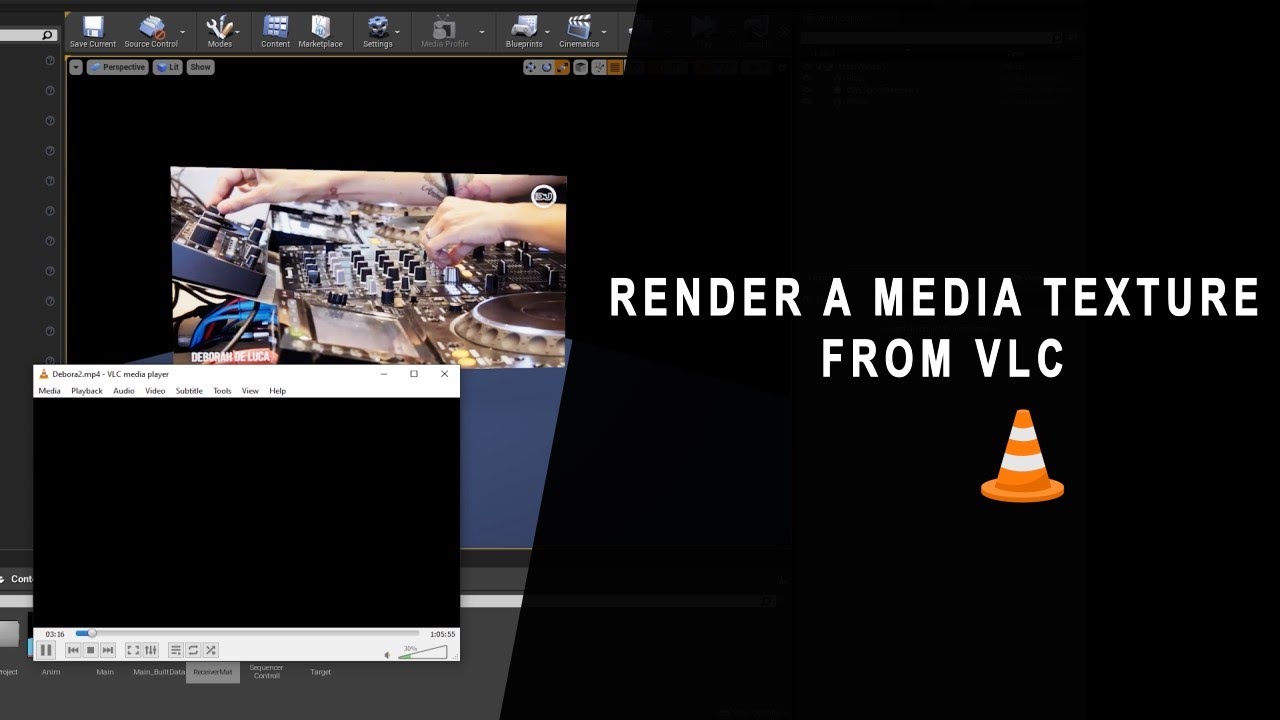Show VLC extended settings (equalizer icon)
Image resolution: width=1280 pixels, height=720 pixels.
pos(151,650)
